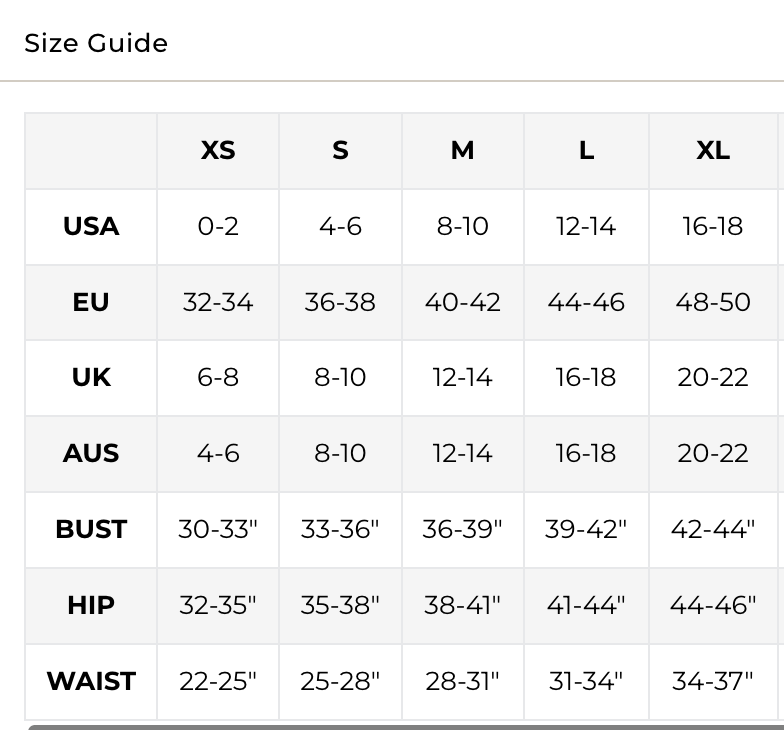784x730 pixels.
Task: Click the Size Guide heading
Action: 96,43
